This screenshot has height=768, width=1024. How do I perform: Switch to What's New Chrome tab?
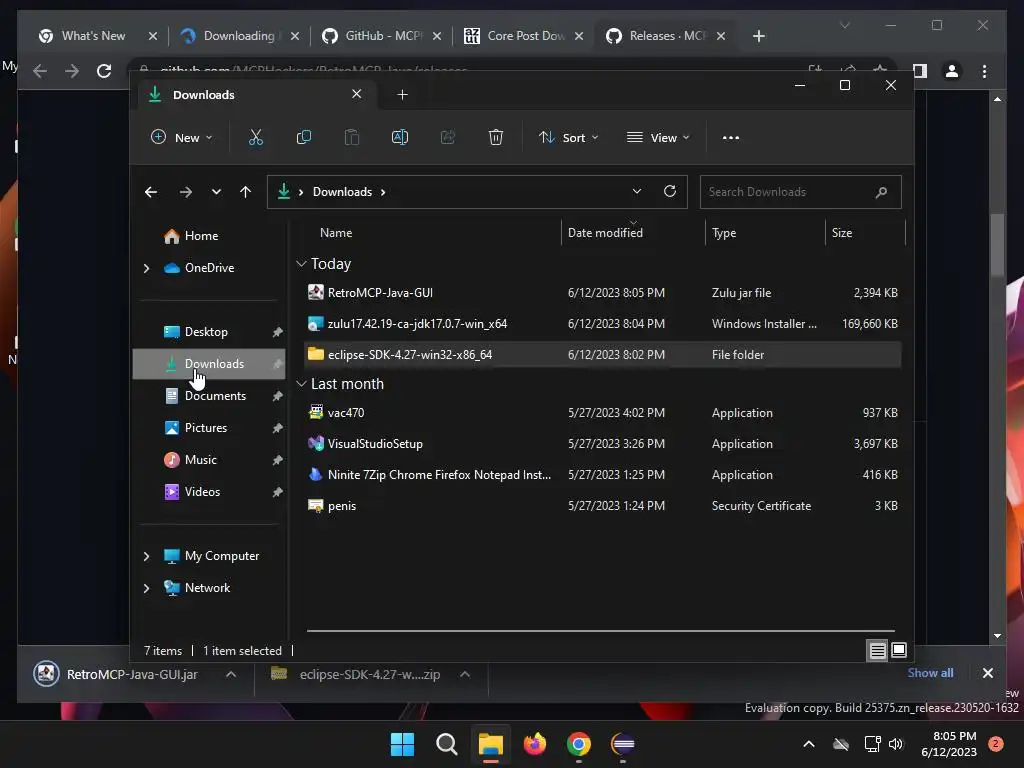(x=95, y=36)
